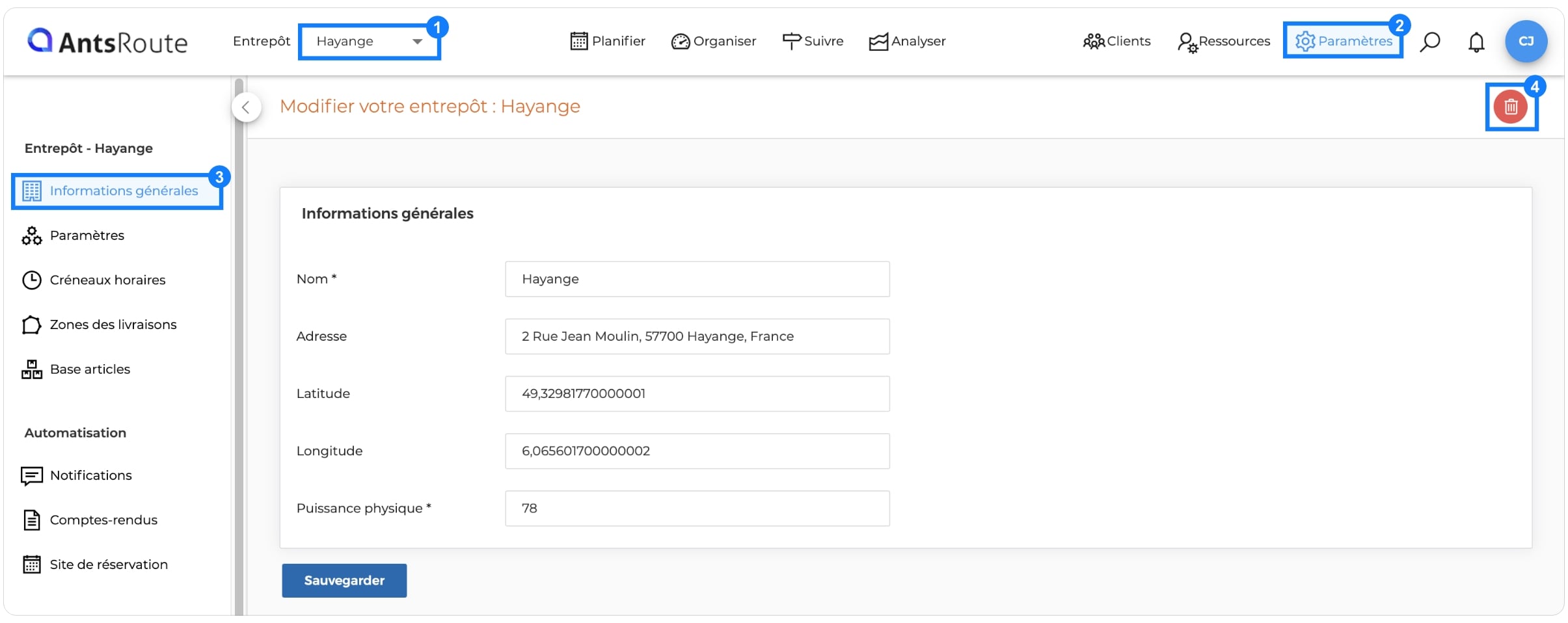Click the 'Modifier votre entrepôt : Hayange' title

430,107
